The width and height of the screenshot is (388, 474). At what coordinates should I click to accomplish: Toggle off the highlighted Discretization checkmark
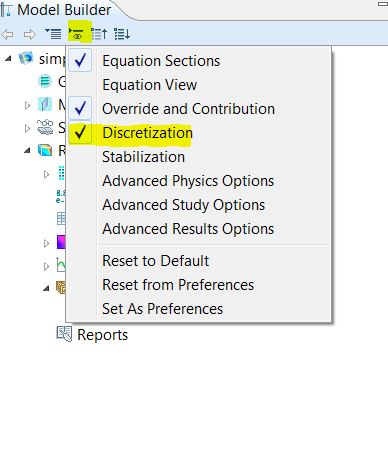click(x=80, y=133)
